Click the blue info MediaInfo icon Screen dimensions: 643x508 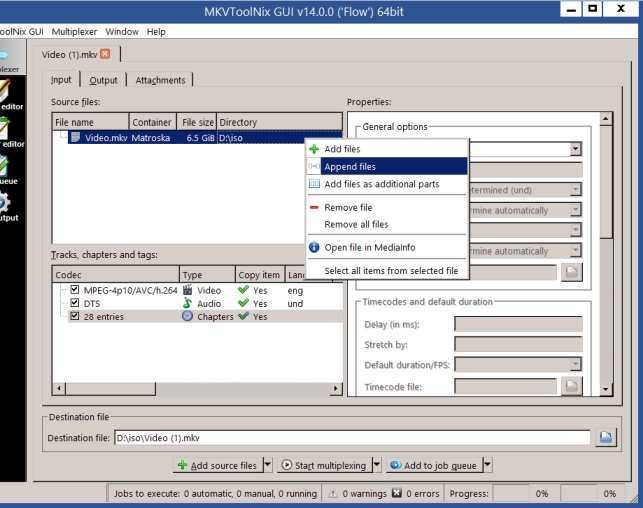(314, 247)
